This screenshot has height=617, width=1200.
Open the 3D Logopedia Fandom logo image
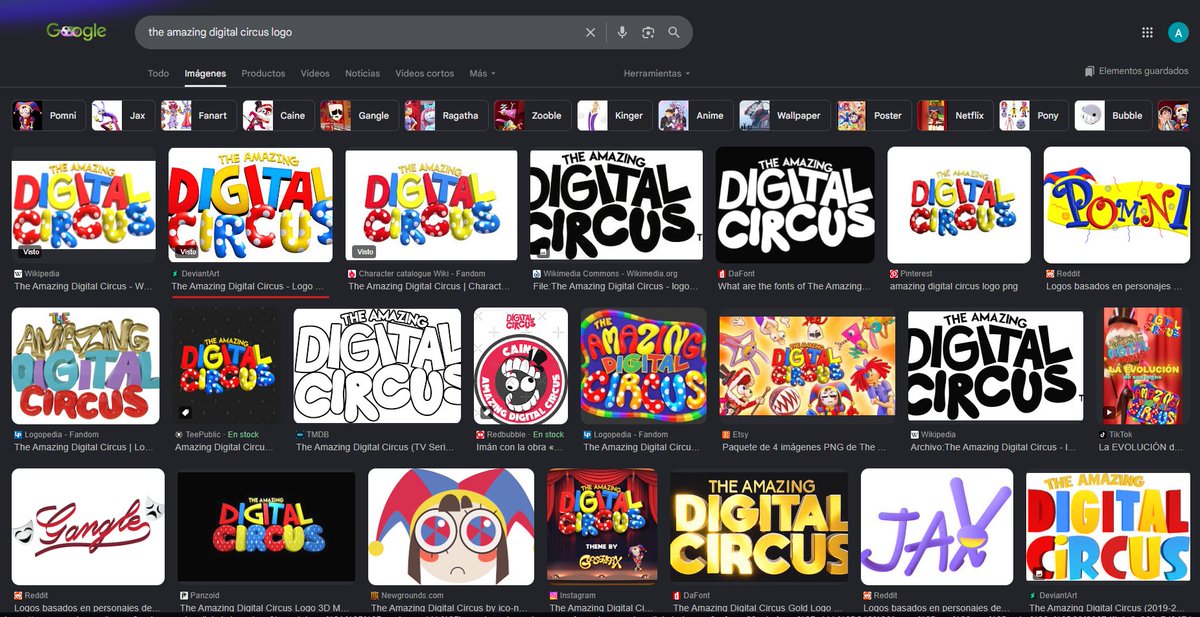(85, 365)
